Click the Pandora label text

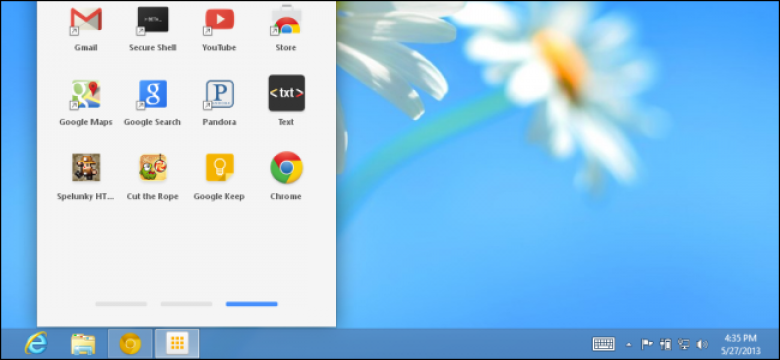tap(219, 122)
